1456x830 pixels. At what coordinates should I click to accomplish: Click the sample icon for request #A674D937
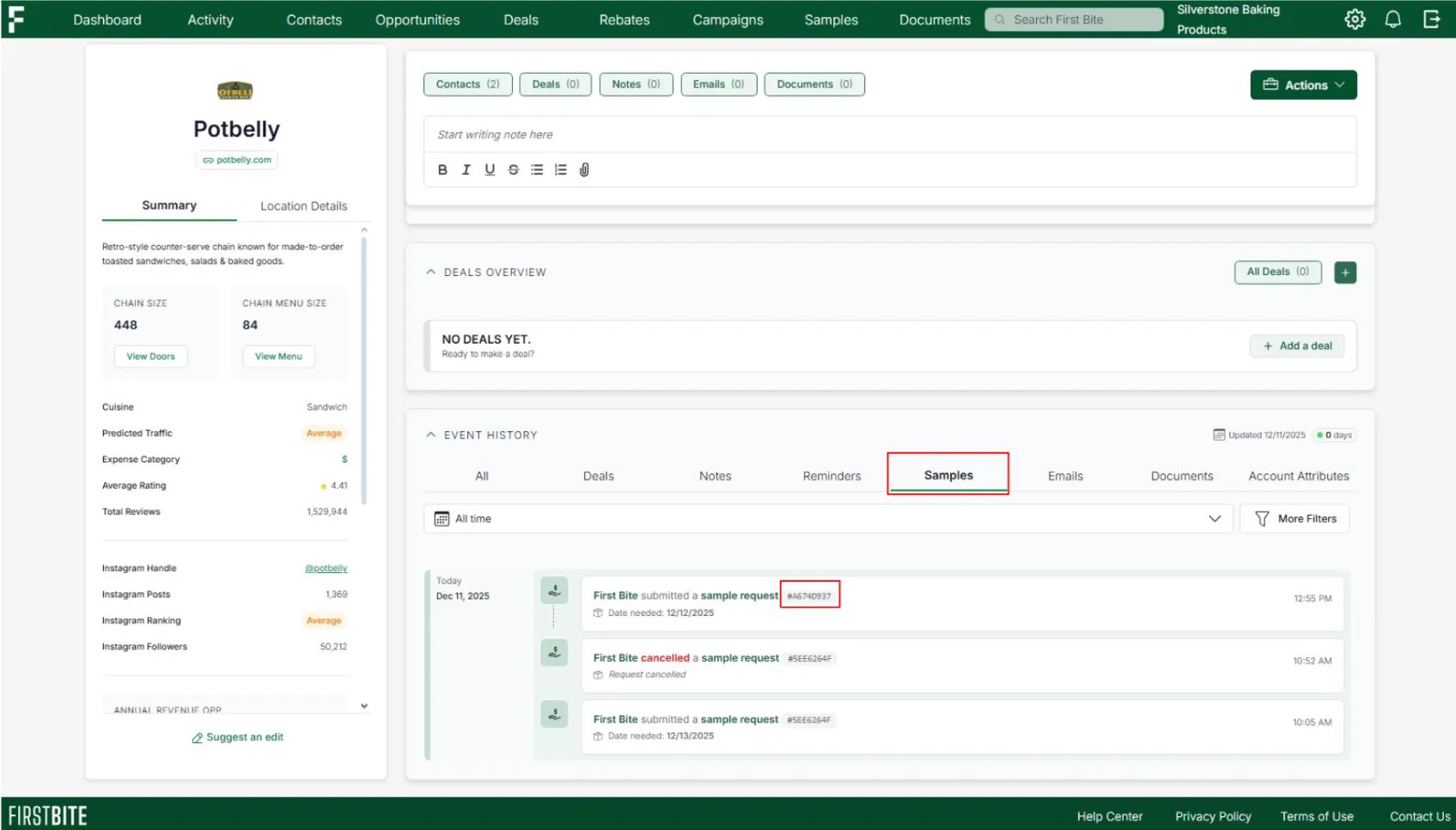(554, 590)
